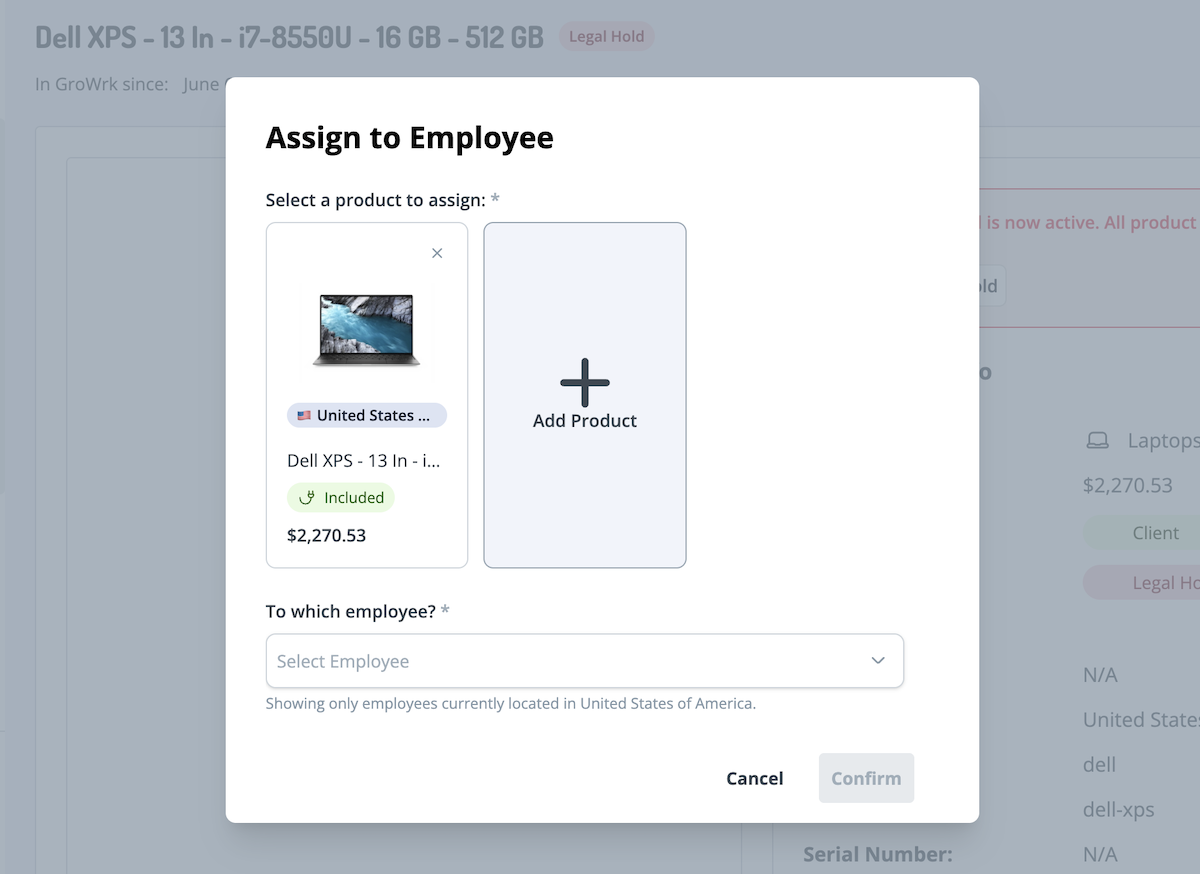The image size is (1200, 874).
Task: Click the price on the product card
Action: (326, 535)
